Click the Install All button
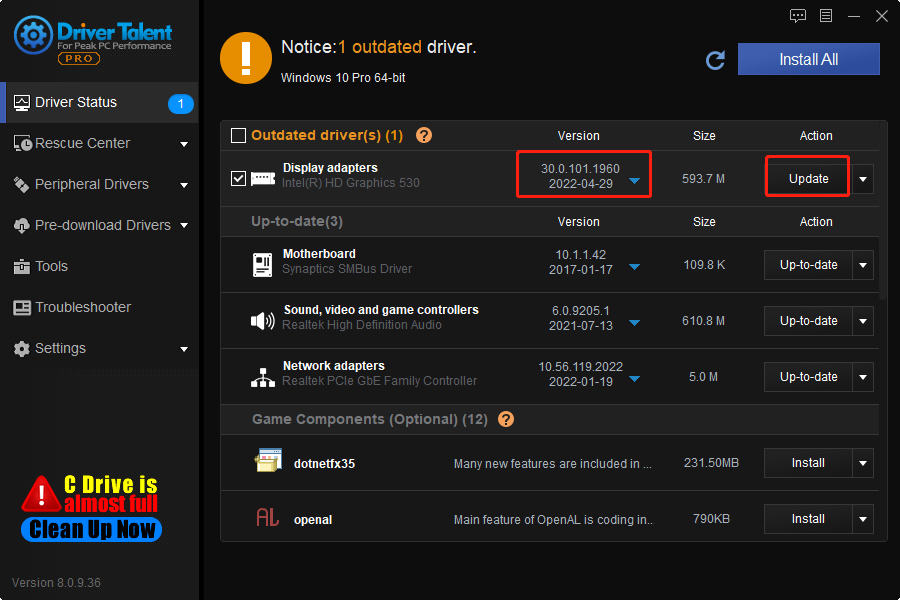This screenshot has width=900, height=600. (808, 59)
